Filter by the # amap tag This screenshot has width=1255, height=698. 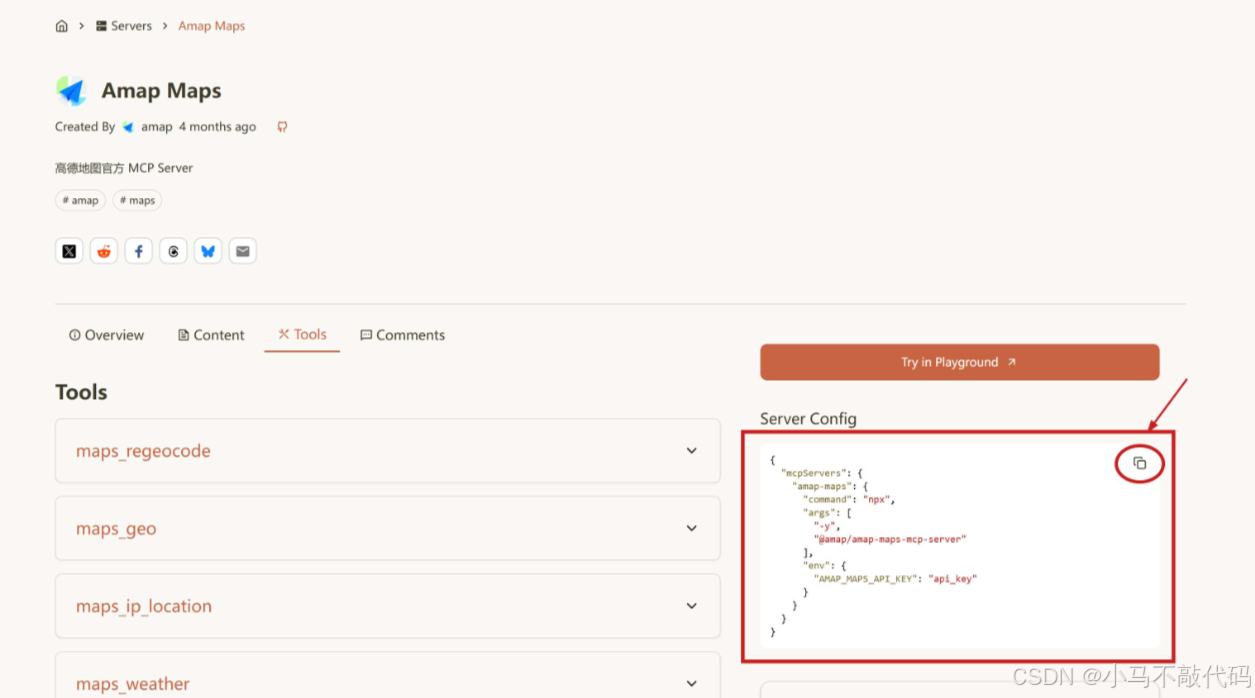tap(80, 200)
